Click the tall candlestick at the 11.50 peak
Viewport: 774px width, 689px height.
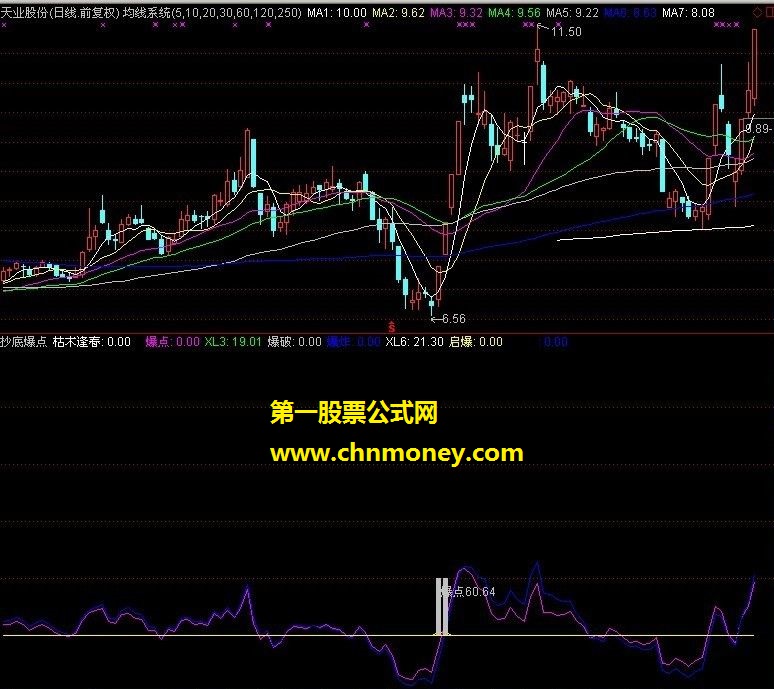pyautogui.click(x=538, y=53)
